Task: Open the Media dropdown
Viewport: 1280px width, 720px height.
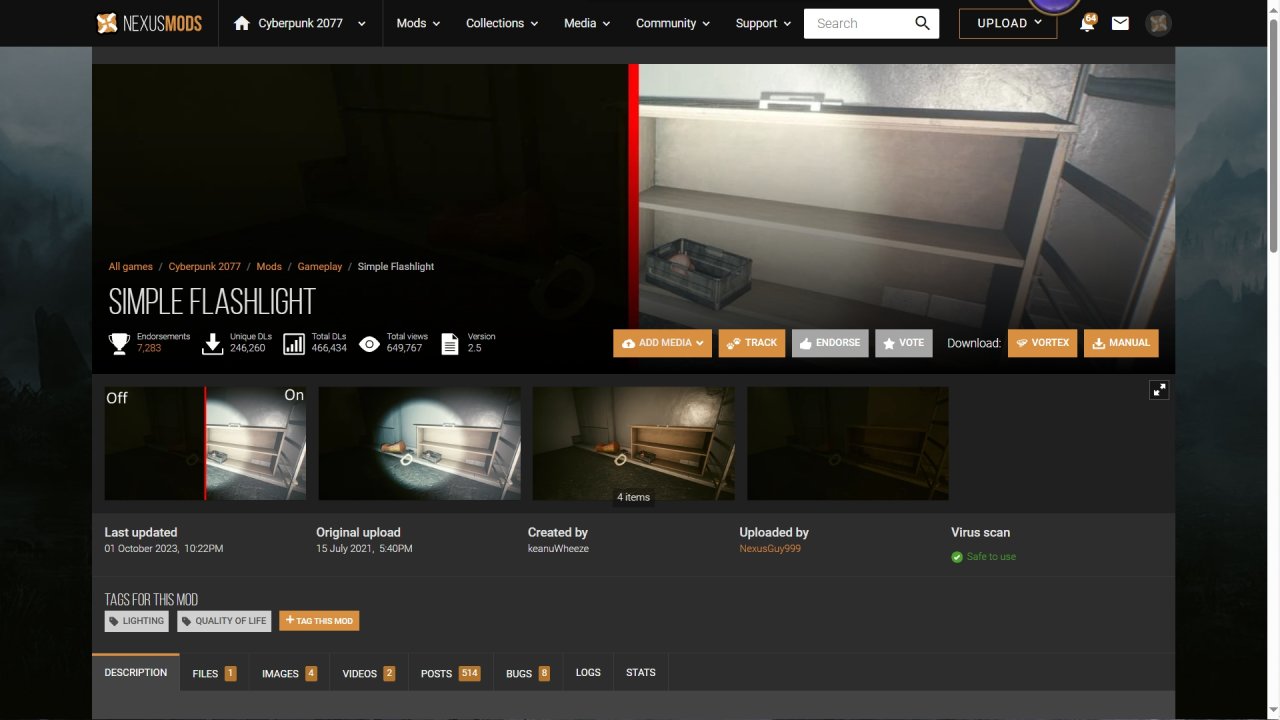Action: 588,23
